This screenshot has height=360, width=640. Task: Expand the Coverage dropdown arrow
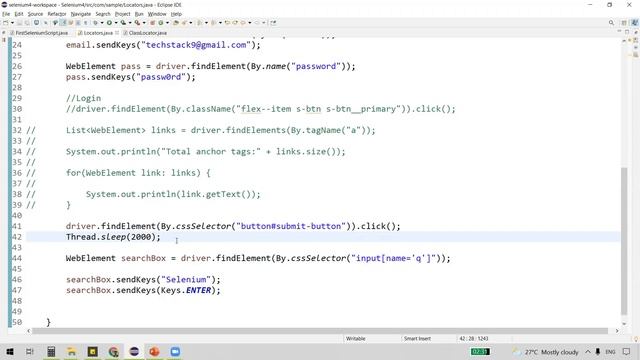tap(130, 23)
